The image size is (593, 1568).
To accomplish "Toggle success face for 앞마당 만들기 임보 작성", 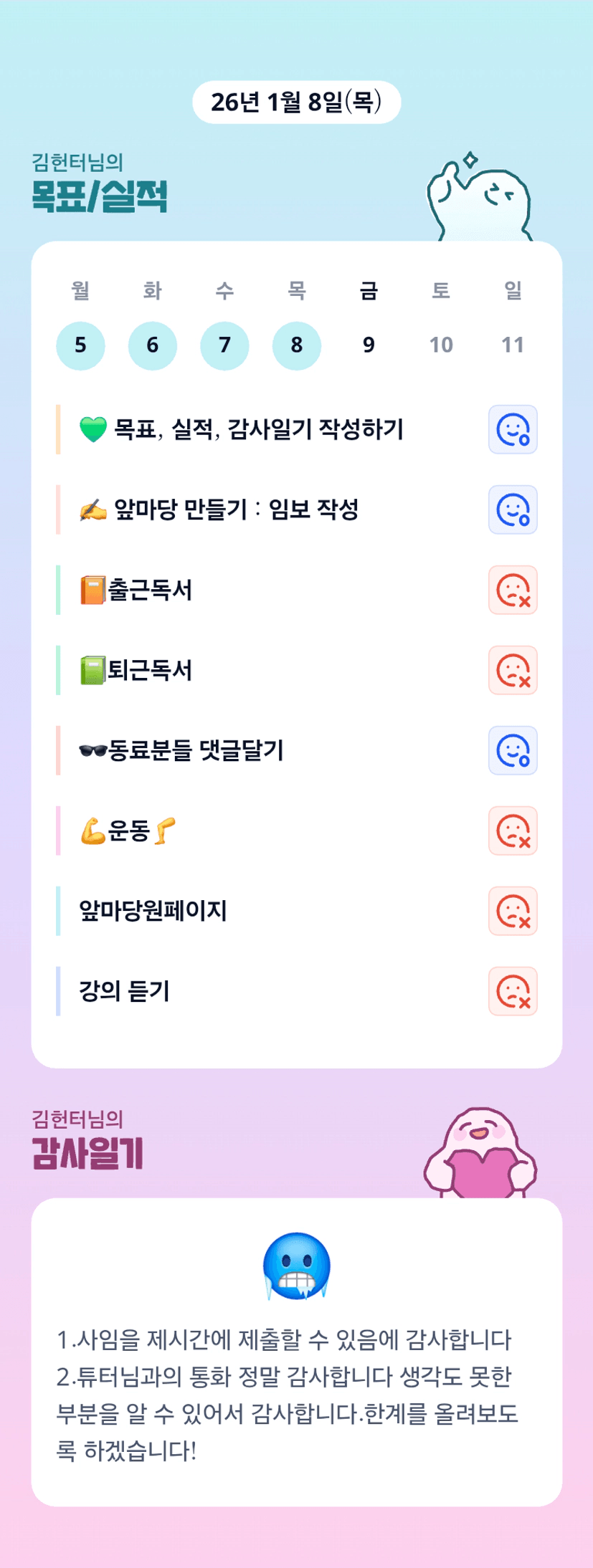I will pos(513,510).
